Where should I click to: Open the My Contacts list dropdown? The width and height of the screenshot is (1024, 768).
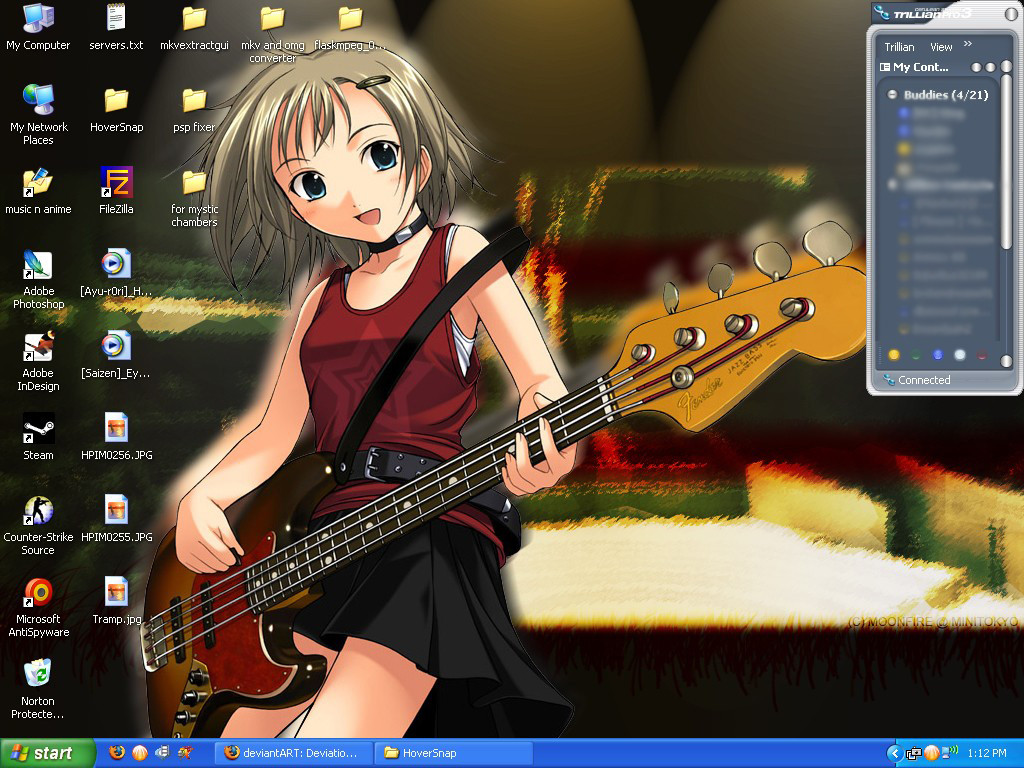[x=914, y=67]
